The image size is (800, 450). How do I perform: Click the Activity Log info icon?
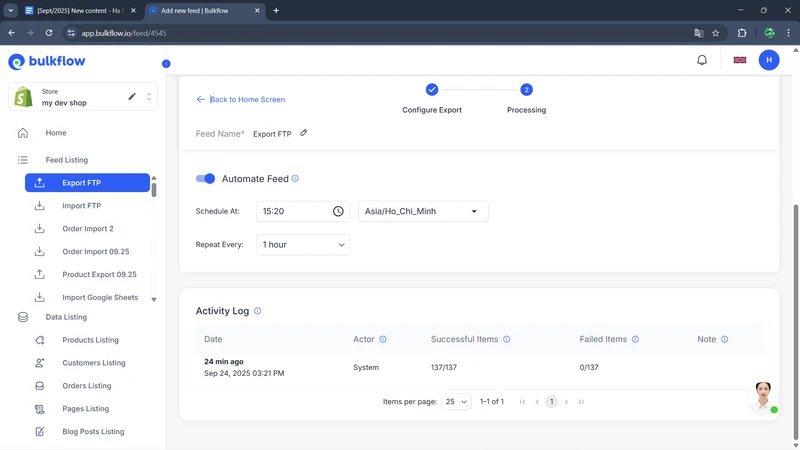pyautogui.click(x=257, y=311)
